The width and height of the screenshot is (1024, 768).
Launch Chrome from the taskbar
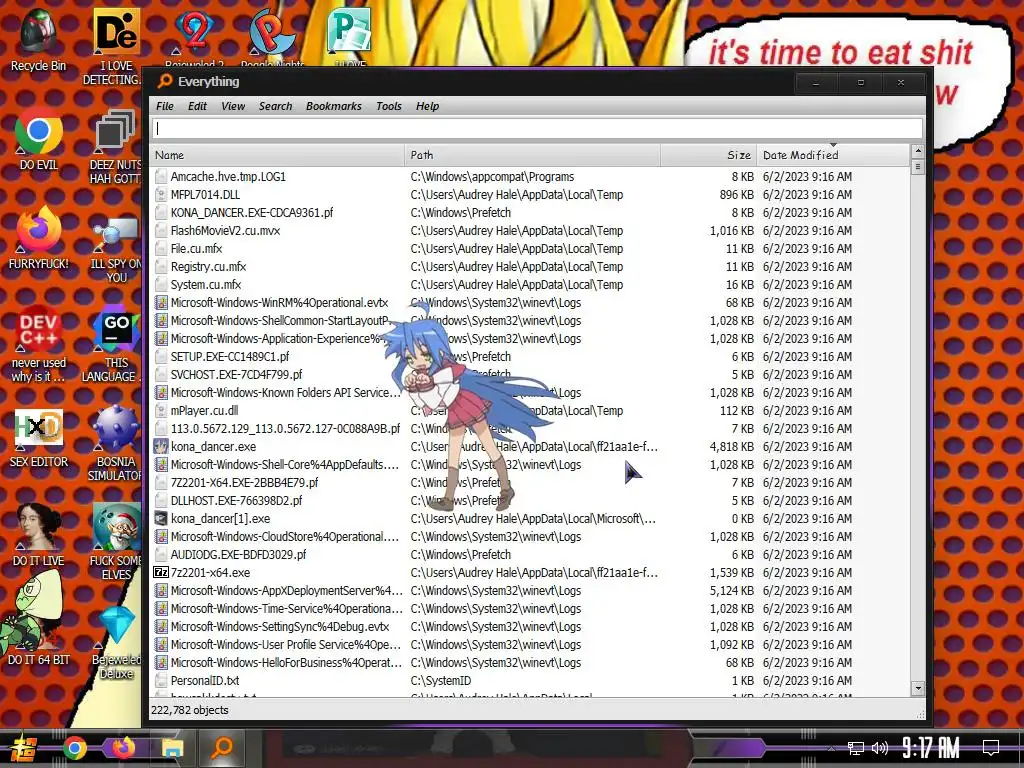coord(74,748)
